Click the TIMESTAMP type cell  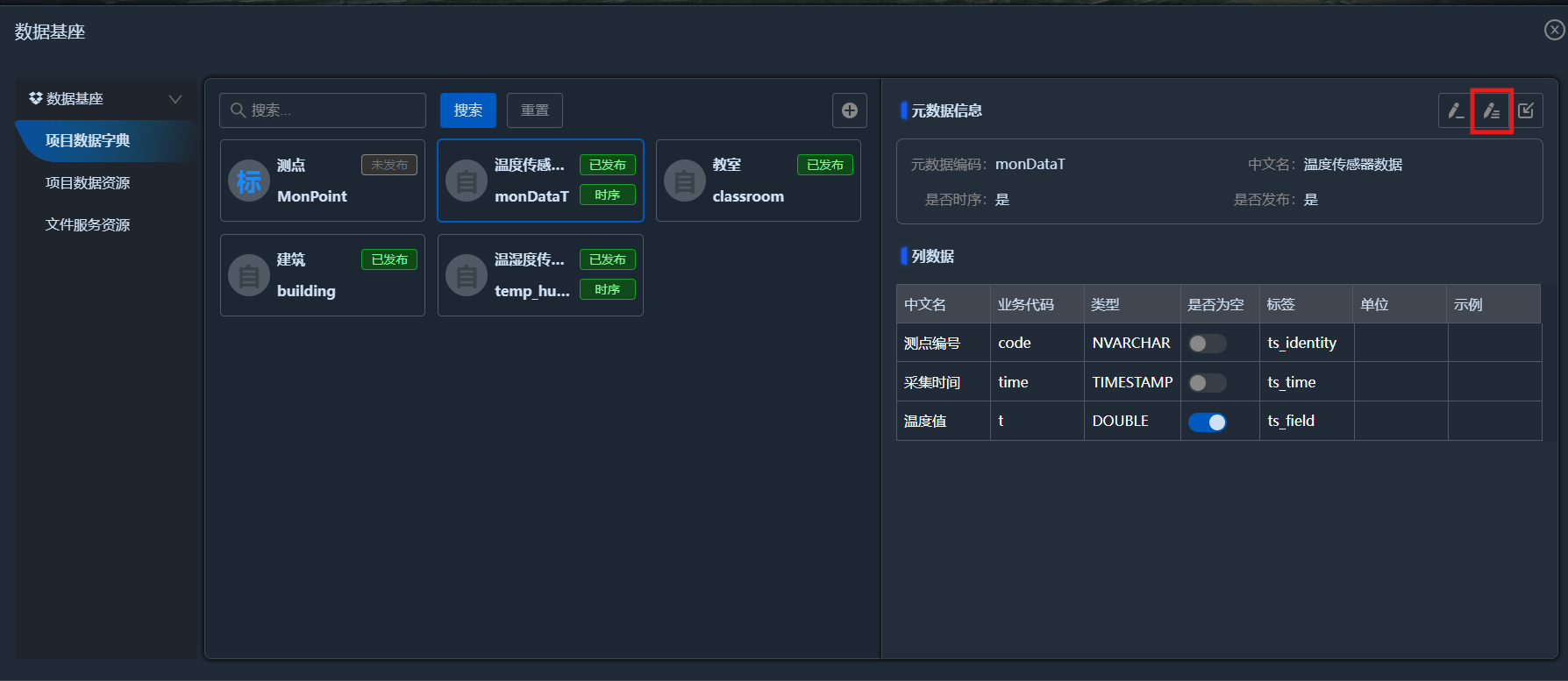tap(1132, 382)
